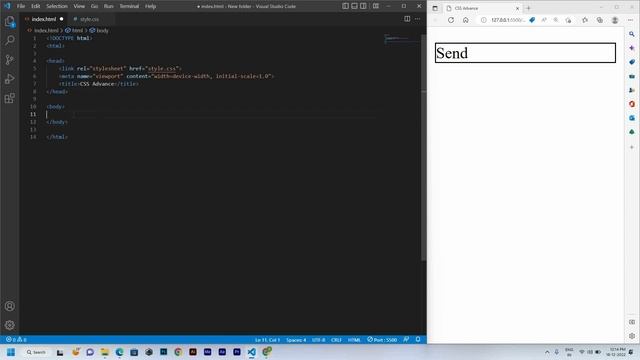
Task: Close the CSS Advance browser tab
Action: [517, 8]
